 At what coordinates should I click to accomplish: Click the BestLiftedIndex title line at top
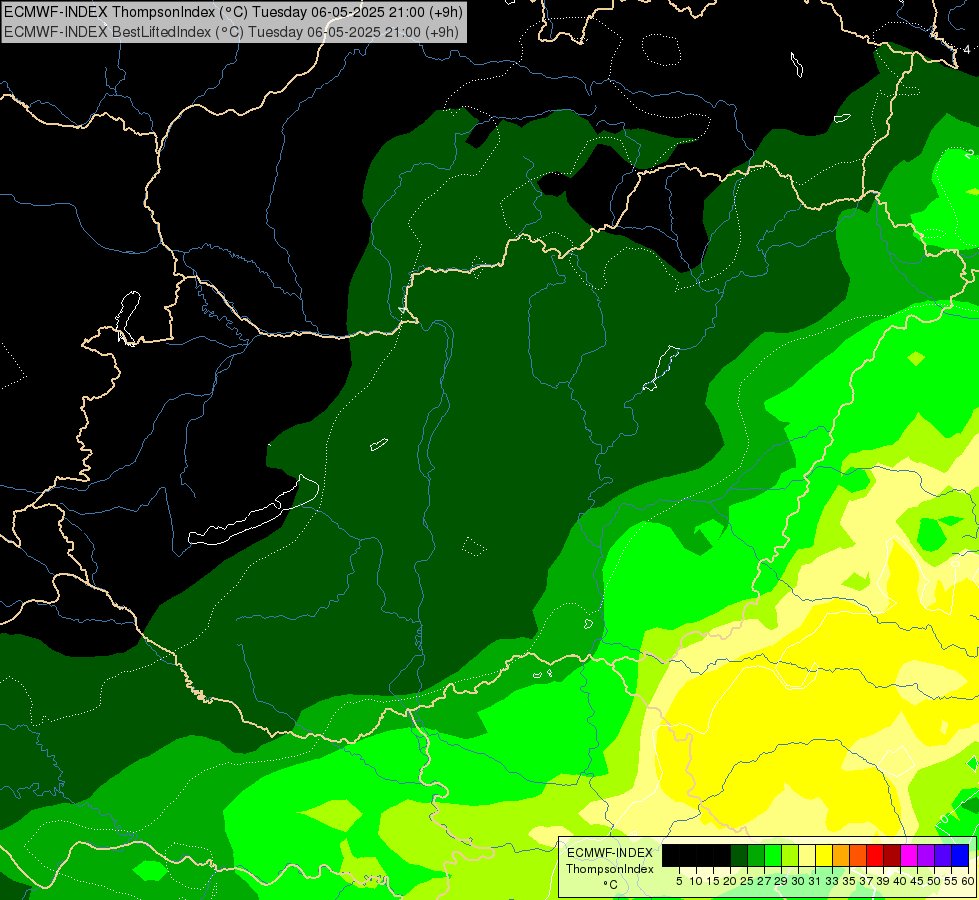click(232, 32)
